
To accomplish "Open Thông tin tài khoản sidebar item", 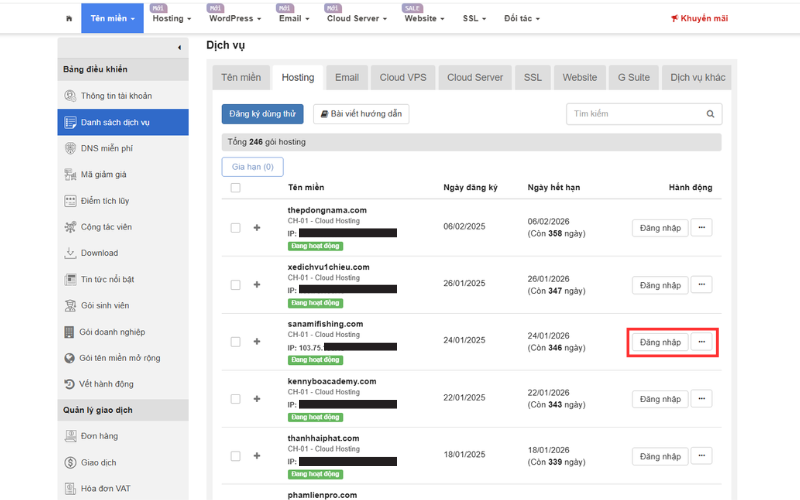I will coord(123,96).
